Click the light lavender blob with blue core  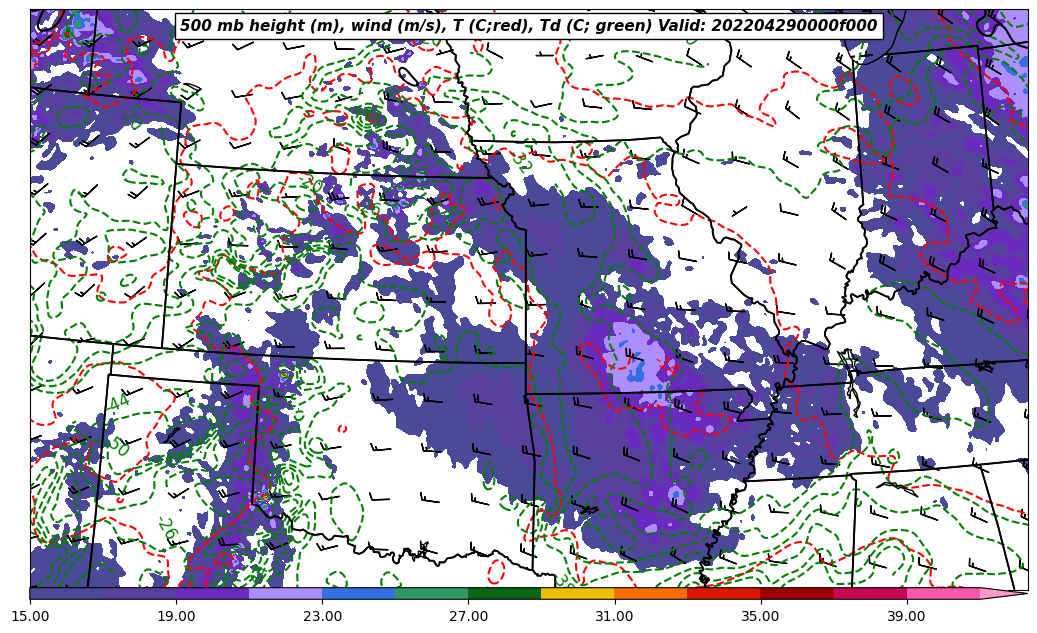pyautogui.click(x=636, y=360)
